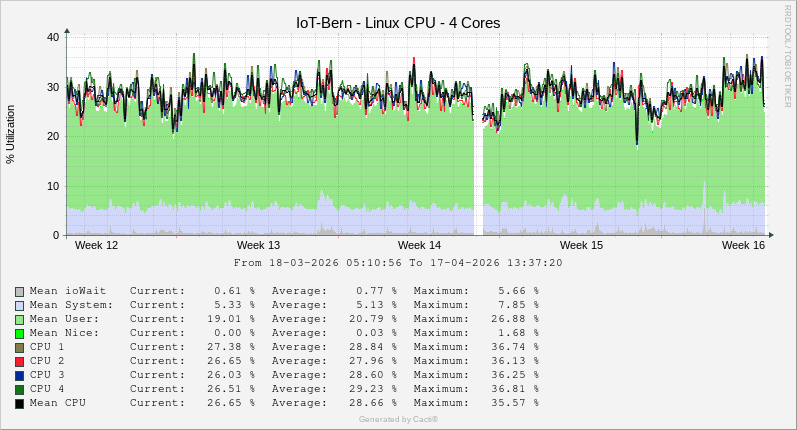Click the CPU 1 legend color swatch

click(19, 347)
